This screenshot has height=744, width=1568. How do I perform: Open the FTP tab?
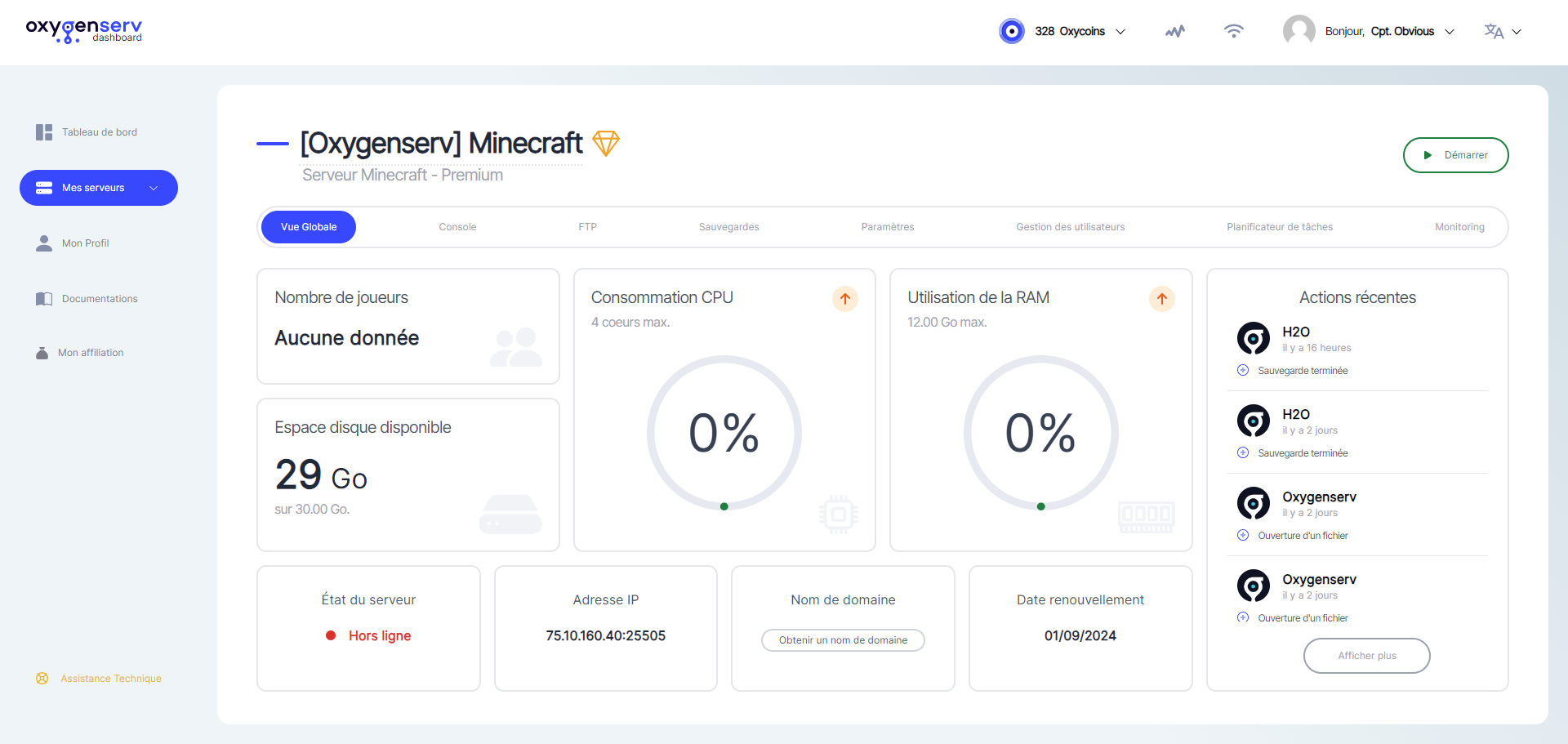click(588, 227)
